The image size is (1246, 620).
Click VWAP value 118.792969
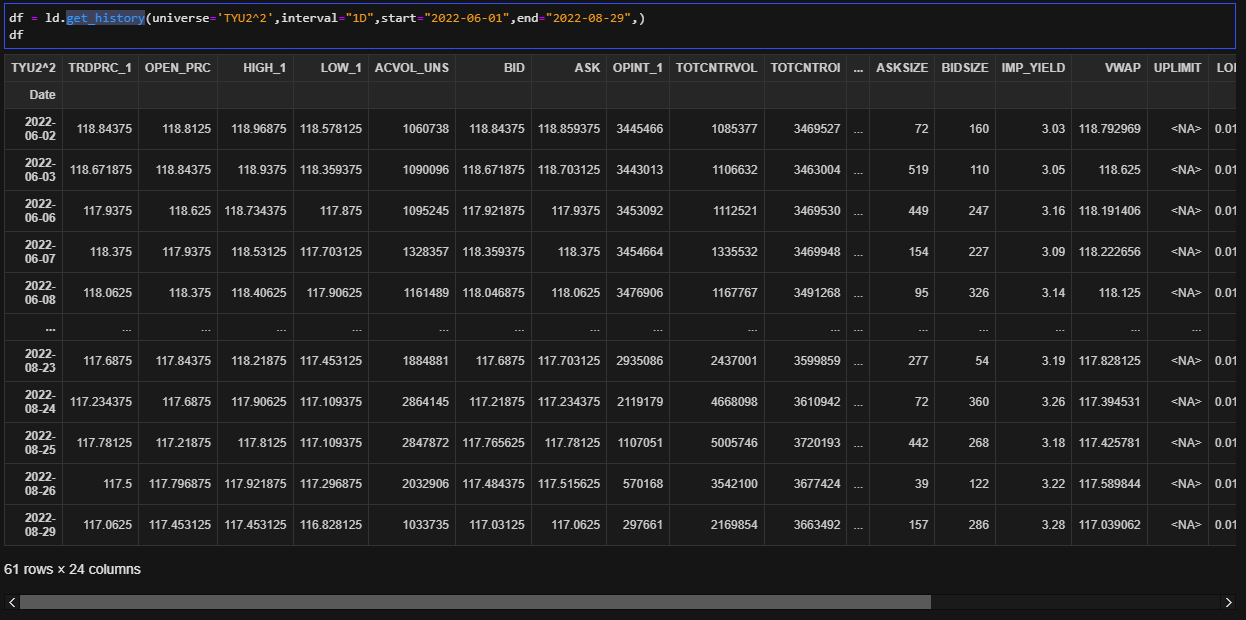click(x=1109, y=129)
